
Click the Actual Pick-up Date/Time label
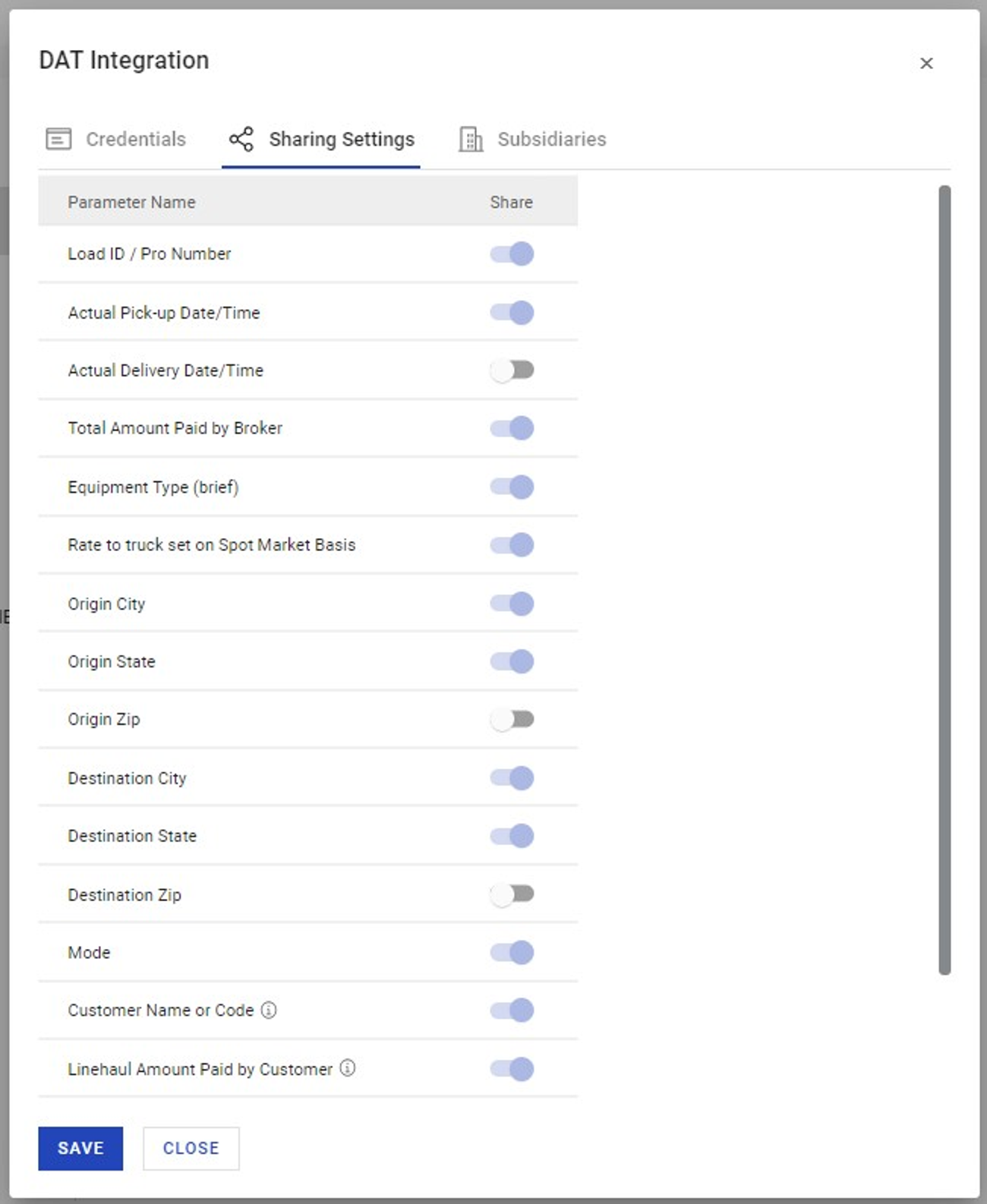coord(164,313)
